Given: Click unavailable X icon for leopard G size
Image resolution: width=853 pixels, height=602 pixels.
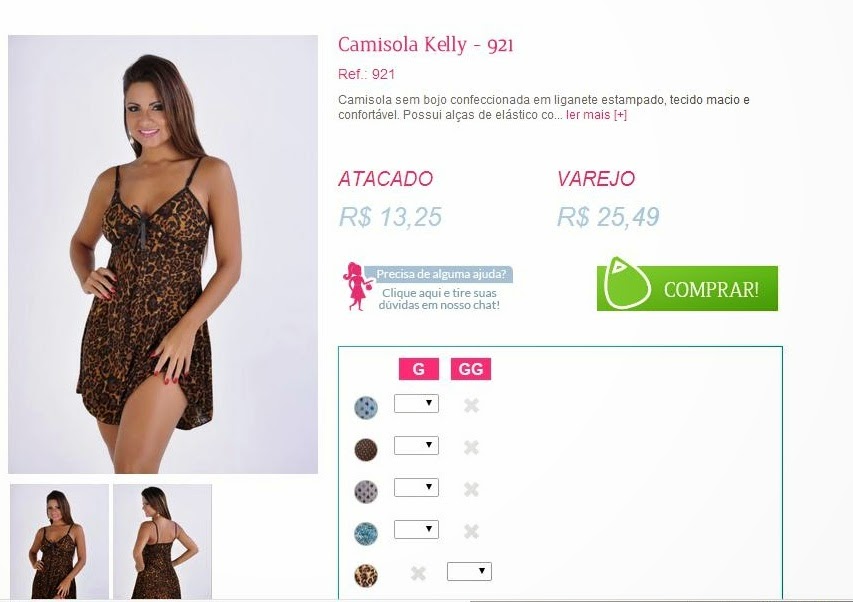Looking at the screenshot, I should pyautogui.click(x=418, y=573).
